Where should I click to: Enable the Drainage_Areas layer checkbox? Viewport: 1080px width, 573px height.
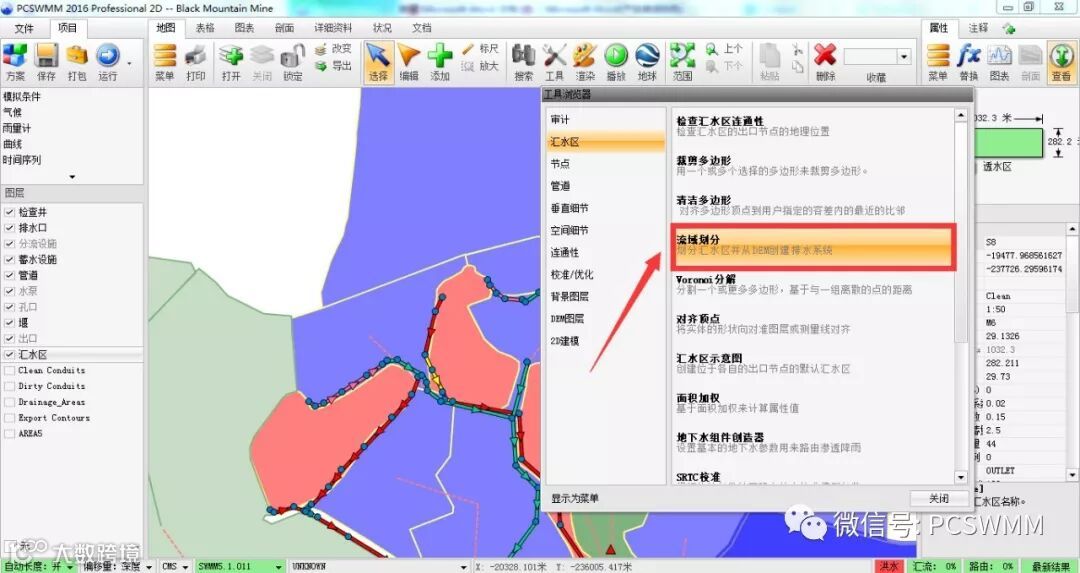click(x=10, y=402)
